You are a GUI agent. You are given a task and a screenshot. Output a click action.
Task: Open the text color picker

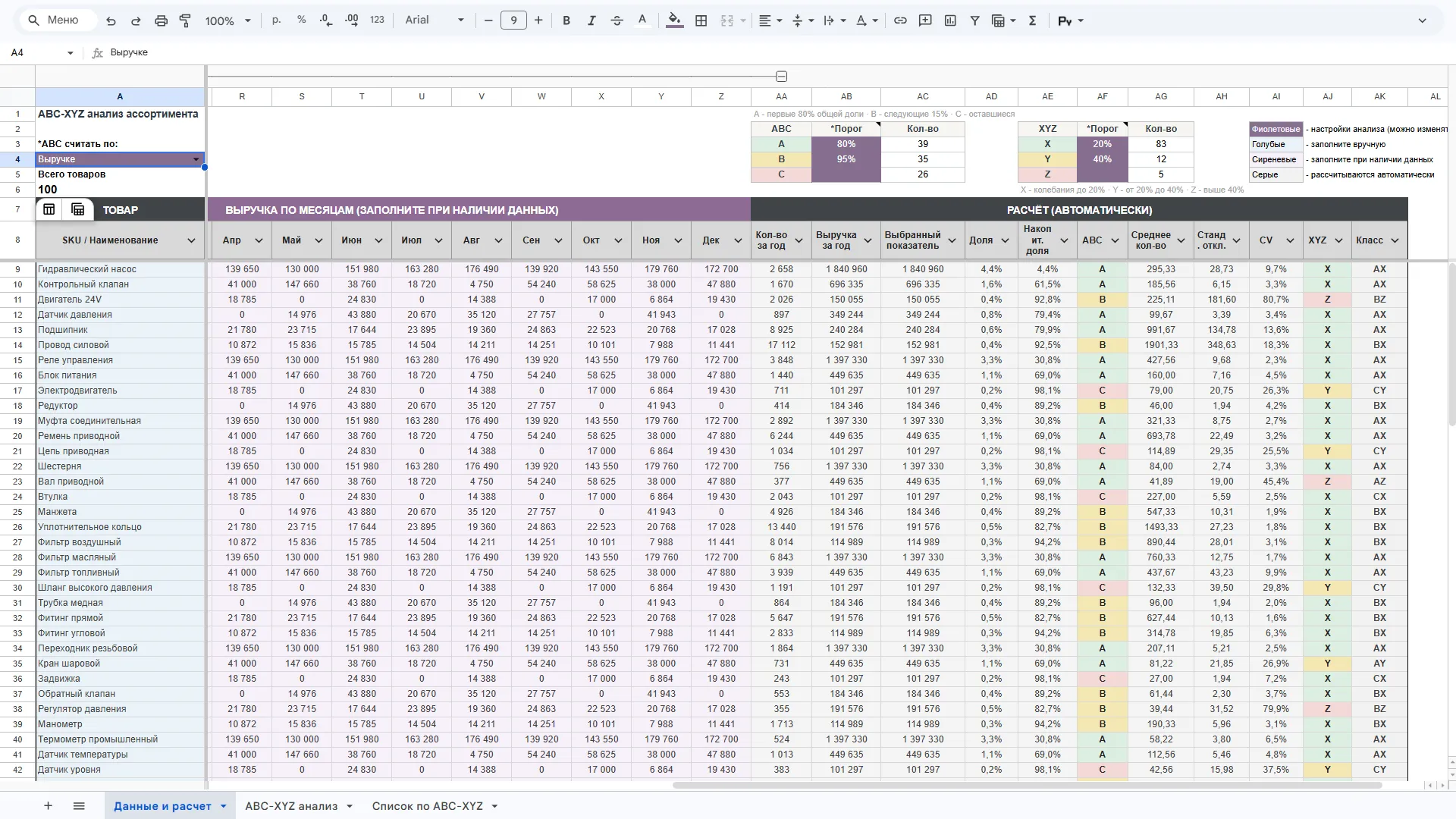pyautogui.click(x=642, y=20)
